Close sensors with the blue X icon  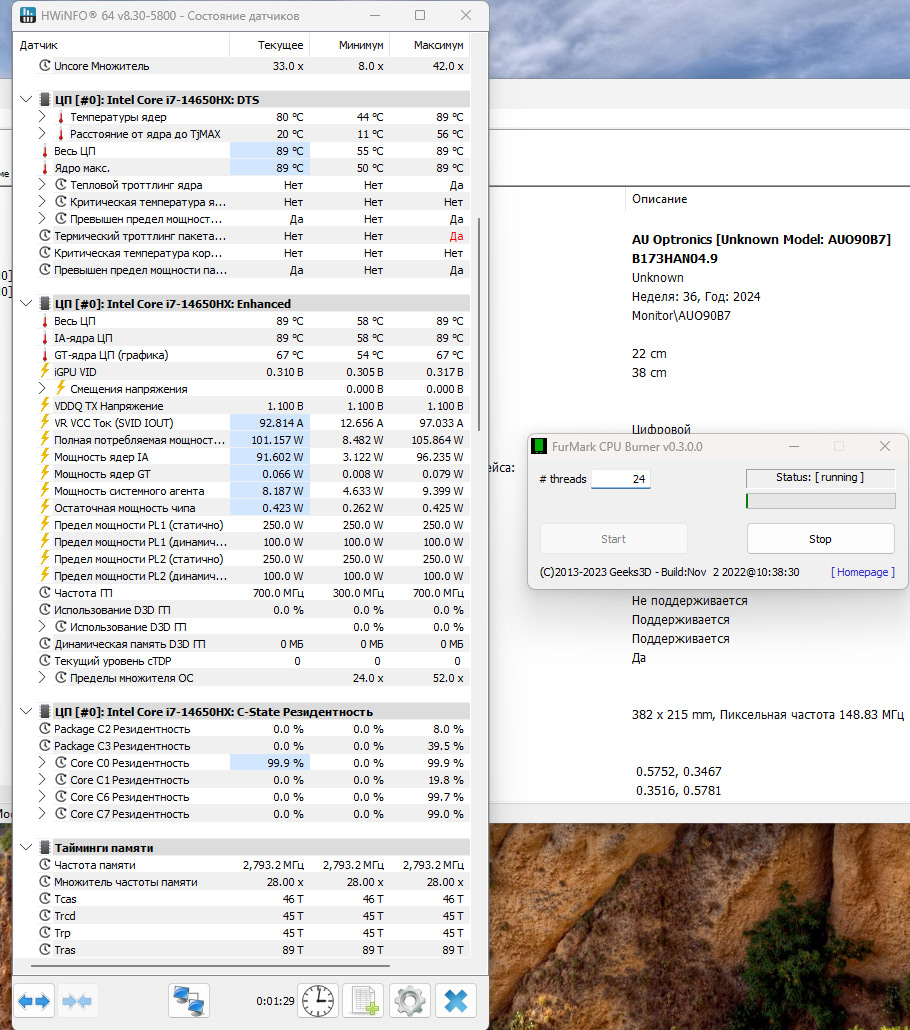click(x=455, y=1000)
